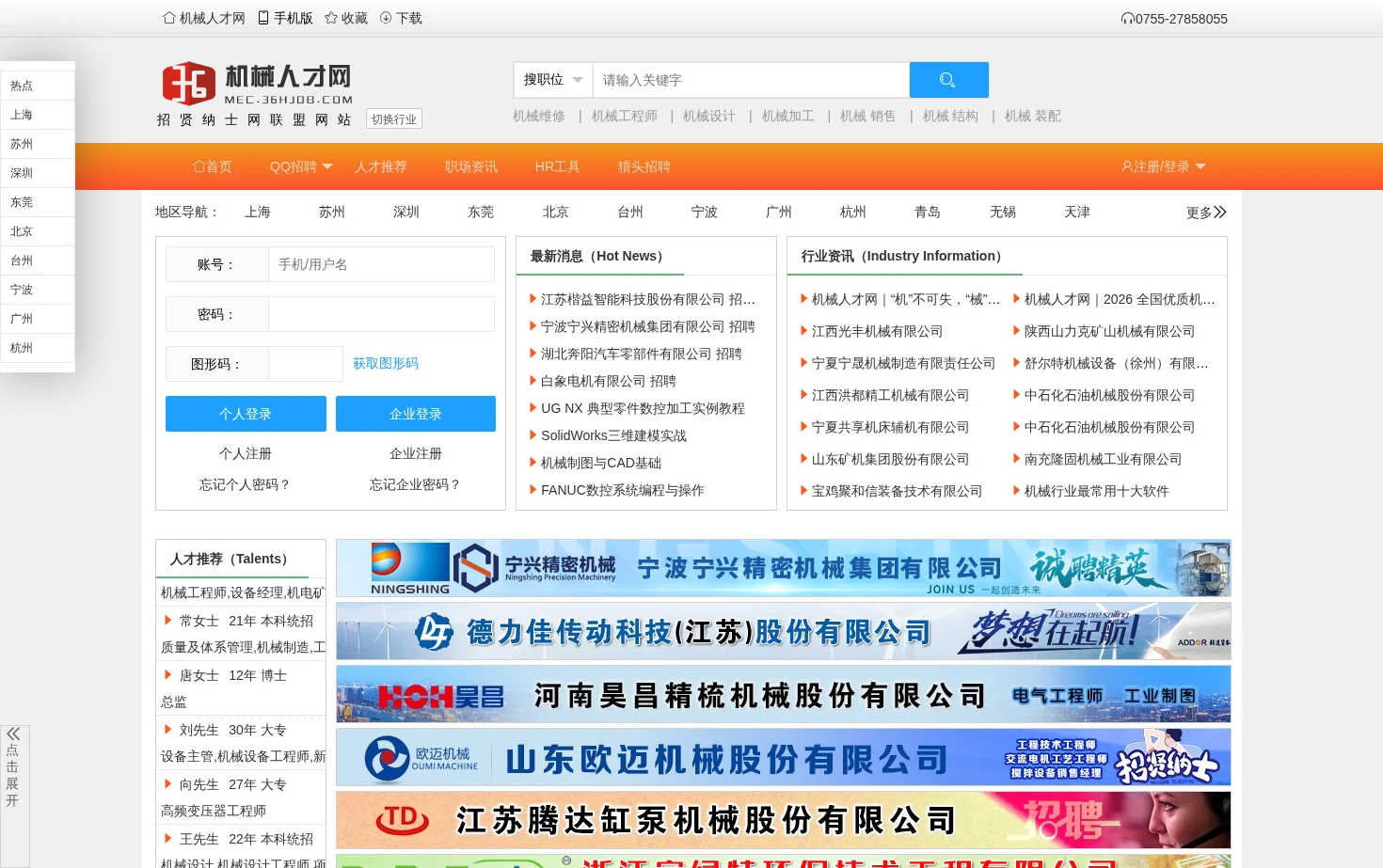The image size is (1383, 868).
Task: Select 天津 in the 地区导航 bar
Action: coord(1077,212)
